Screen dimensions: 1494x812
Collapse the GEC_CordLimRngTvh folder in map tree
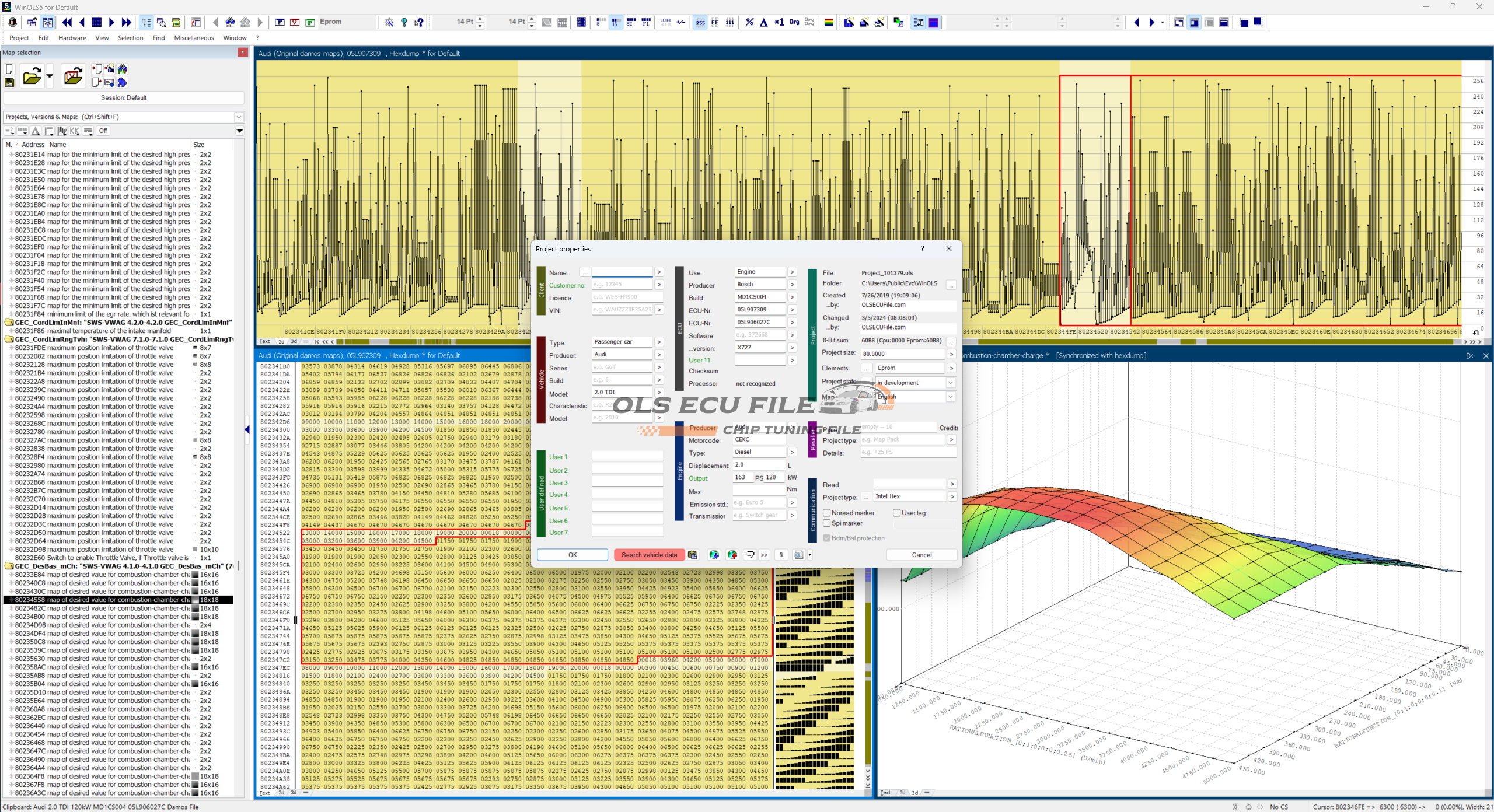9,339
